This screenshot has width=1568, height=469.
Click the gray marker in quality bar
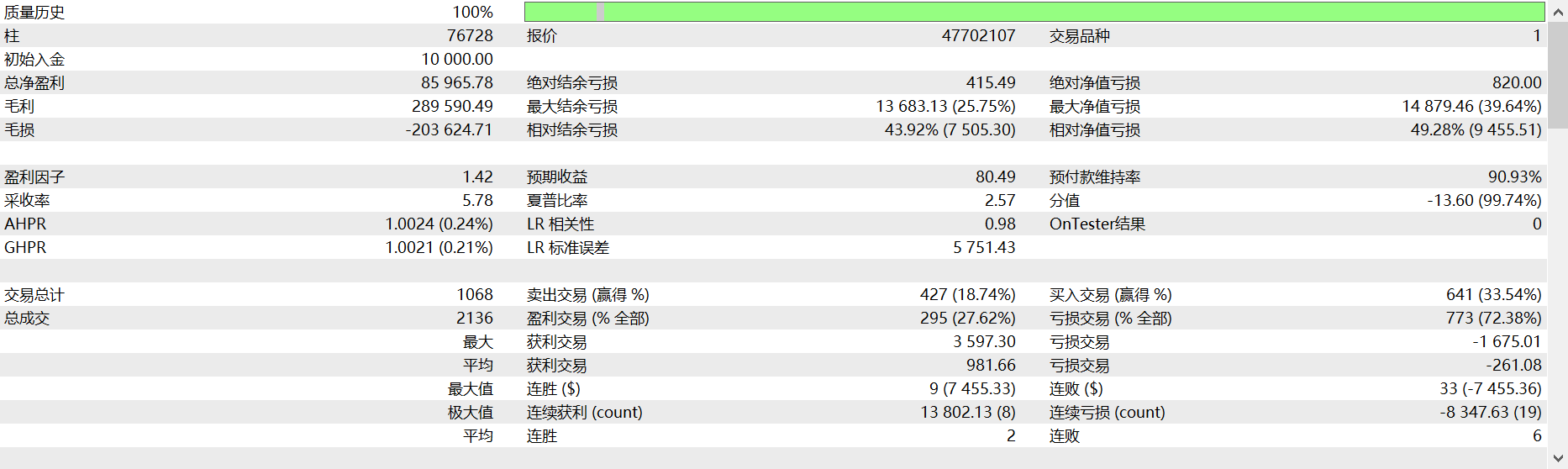click(600, 12)
